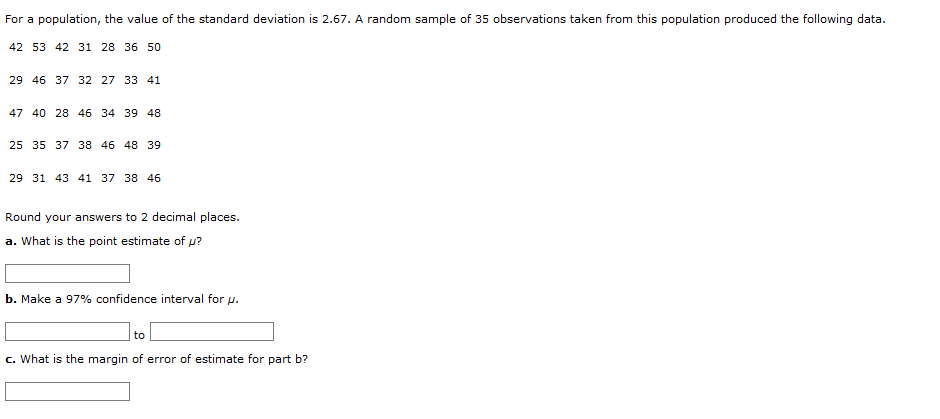Select the confidence interval lower bound field
This screenshot has width=940, height=419.
coord(67,331)
